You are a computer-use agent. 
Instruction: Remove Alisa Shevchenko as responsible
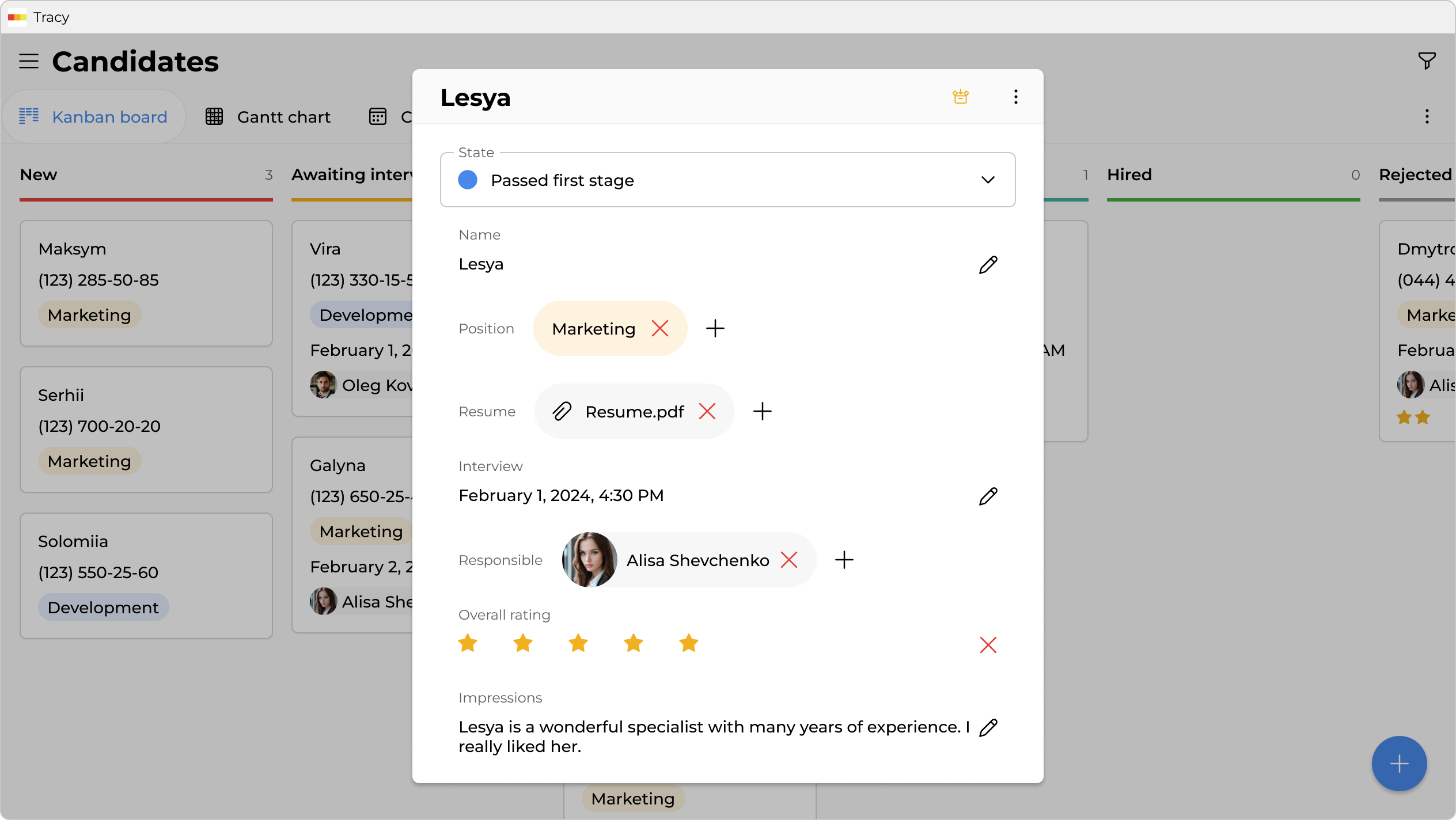tap(789, 560)
